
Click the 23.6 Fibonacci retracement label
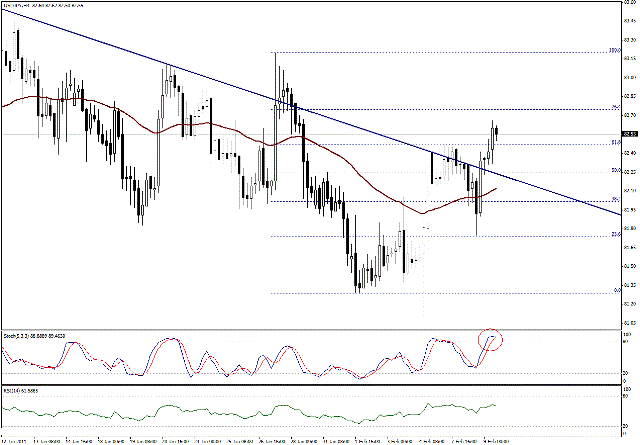click(613, 235)
